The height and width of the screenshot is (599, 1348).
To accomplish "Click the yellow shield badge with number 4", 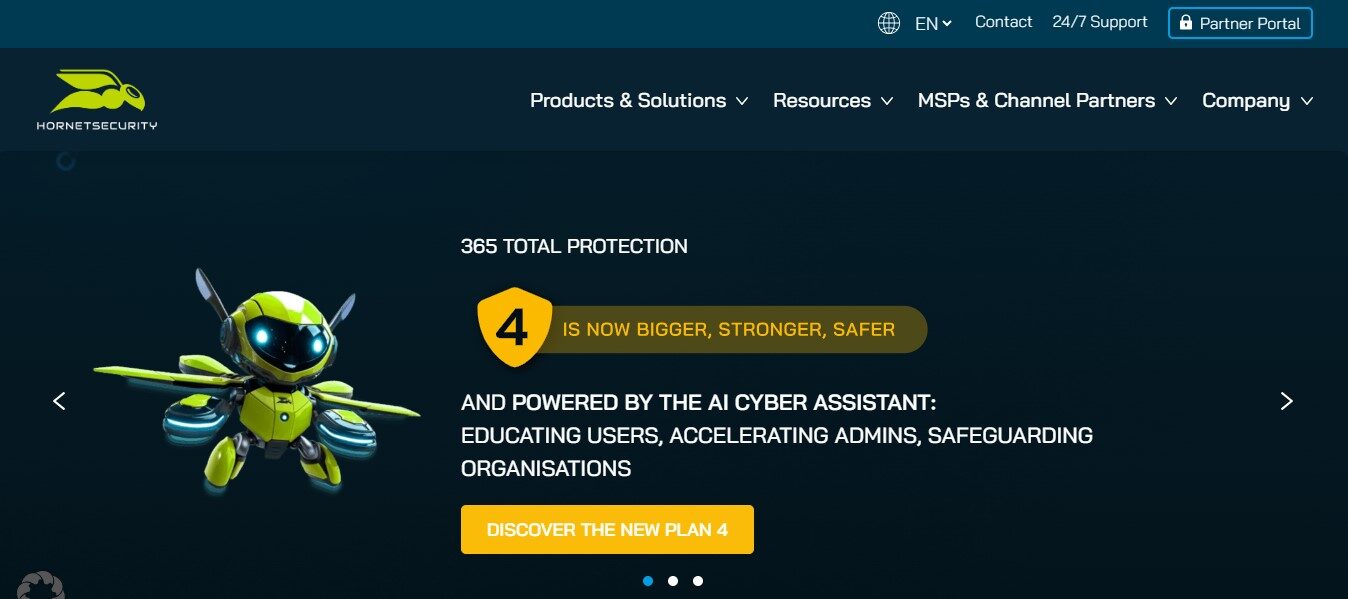I will 513,328.
